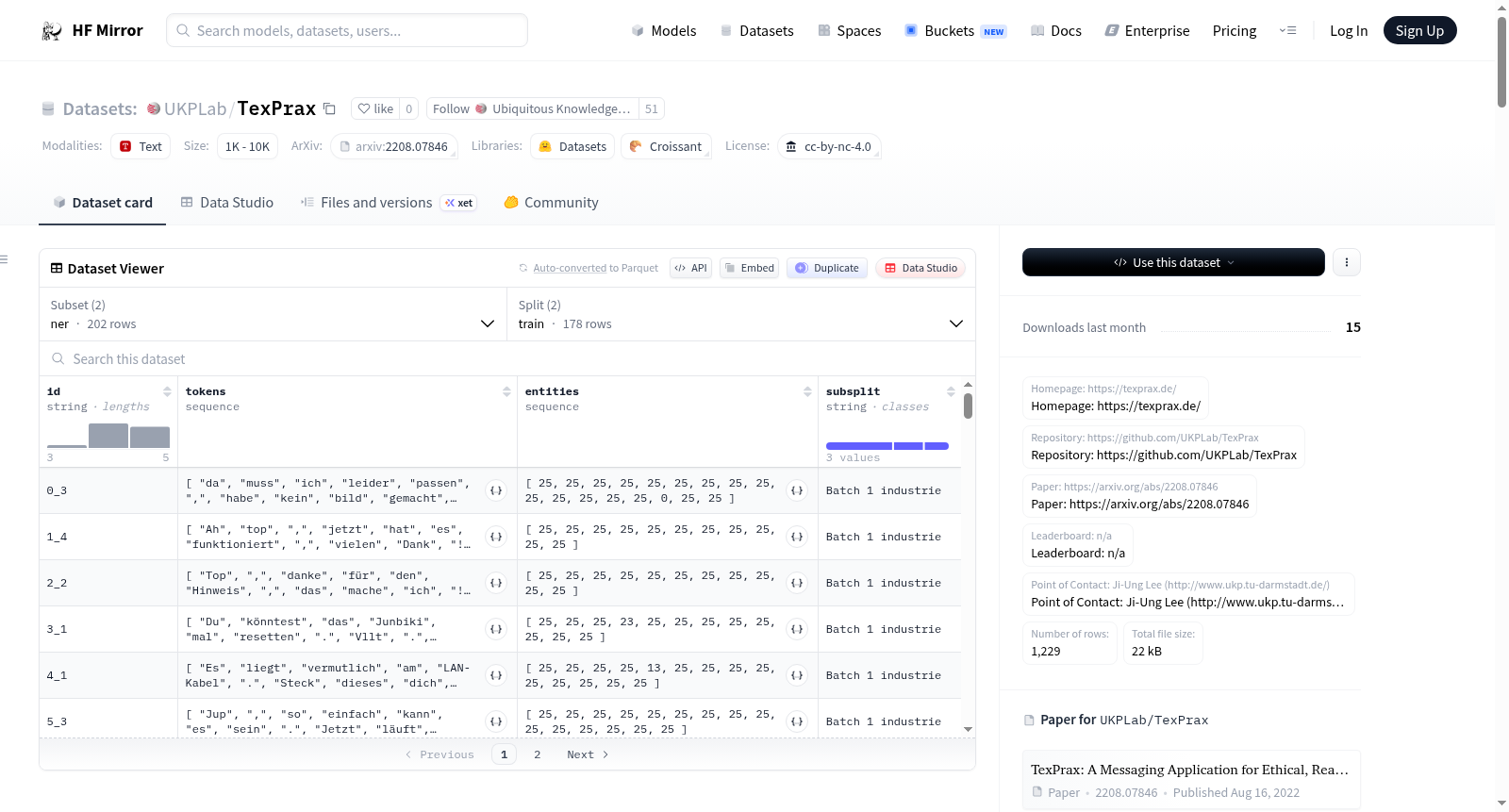Viewport: 1509px width, 812px height.
Task: Click the subsplit classes distribution bar
Action: pyautogui.click(x=887, y=446)
